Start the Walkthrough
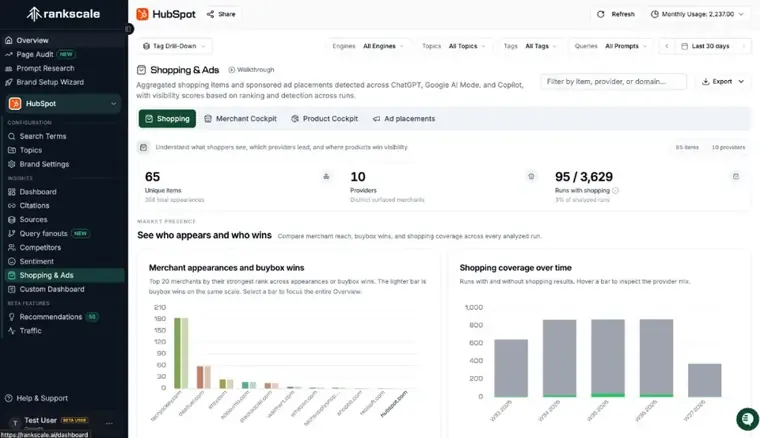The width and height of the screenshot is (760, 438). tap(251, 70)
